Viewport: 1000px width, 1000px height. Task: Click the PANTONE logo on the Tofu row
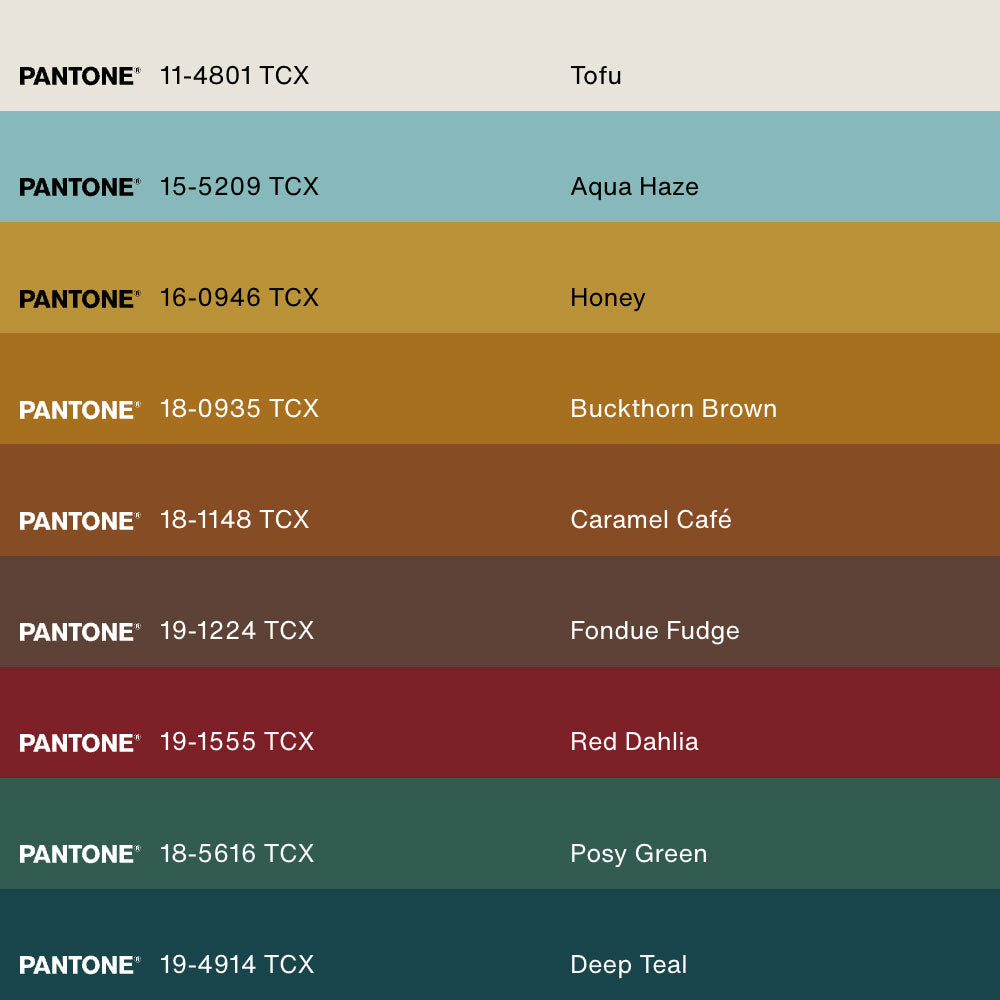coord(79,76)
